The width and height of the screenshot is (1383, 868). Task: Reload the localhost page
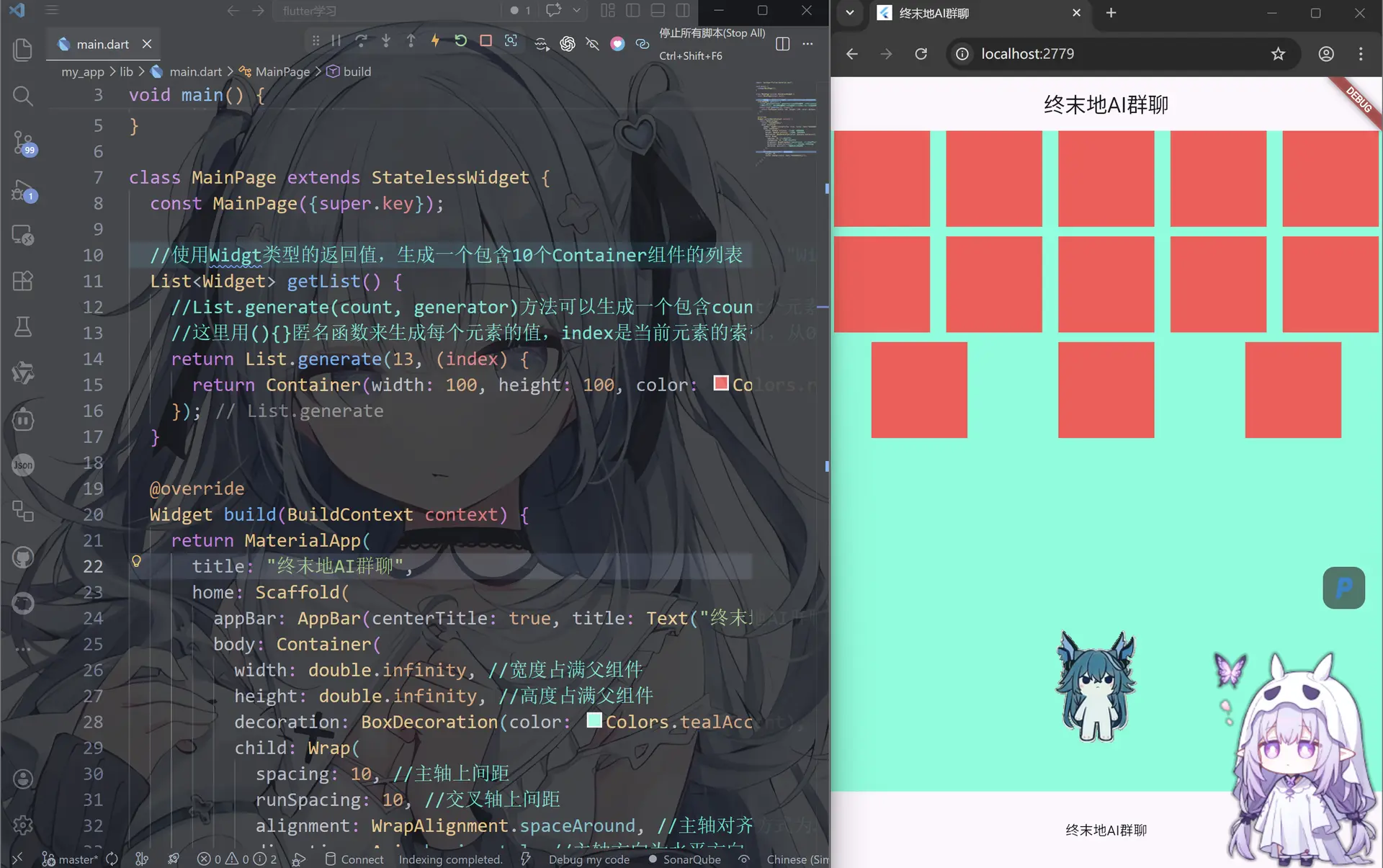[921, 54]
